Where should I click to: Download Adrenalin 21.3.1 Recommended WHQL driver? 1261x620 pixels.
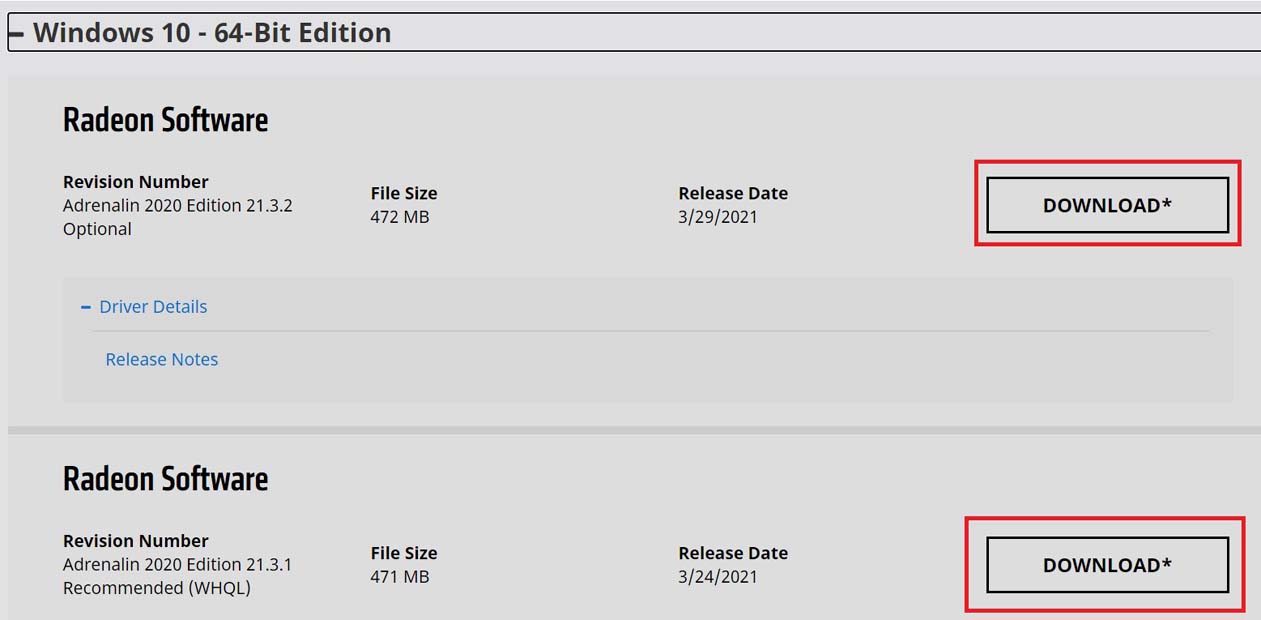[1107, 565]
